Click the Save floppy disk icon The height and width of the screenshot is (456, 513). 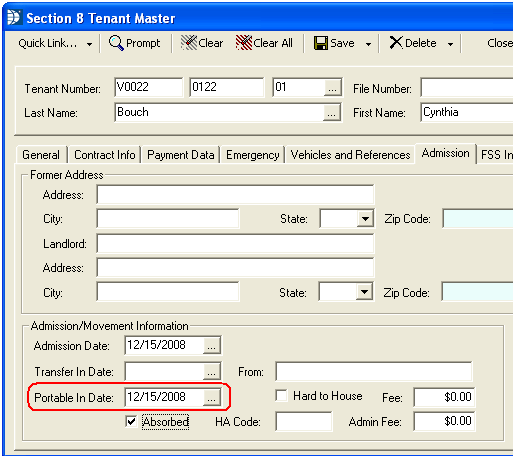click(x=321, y=43)
